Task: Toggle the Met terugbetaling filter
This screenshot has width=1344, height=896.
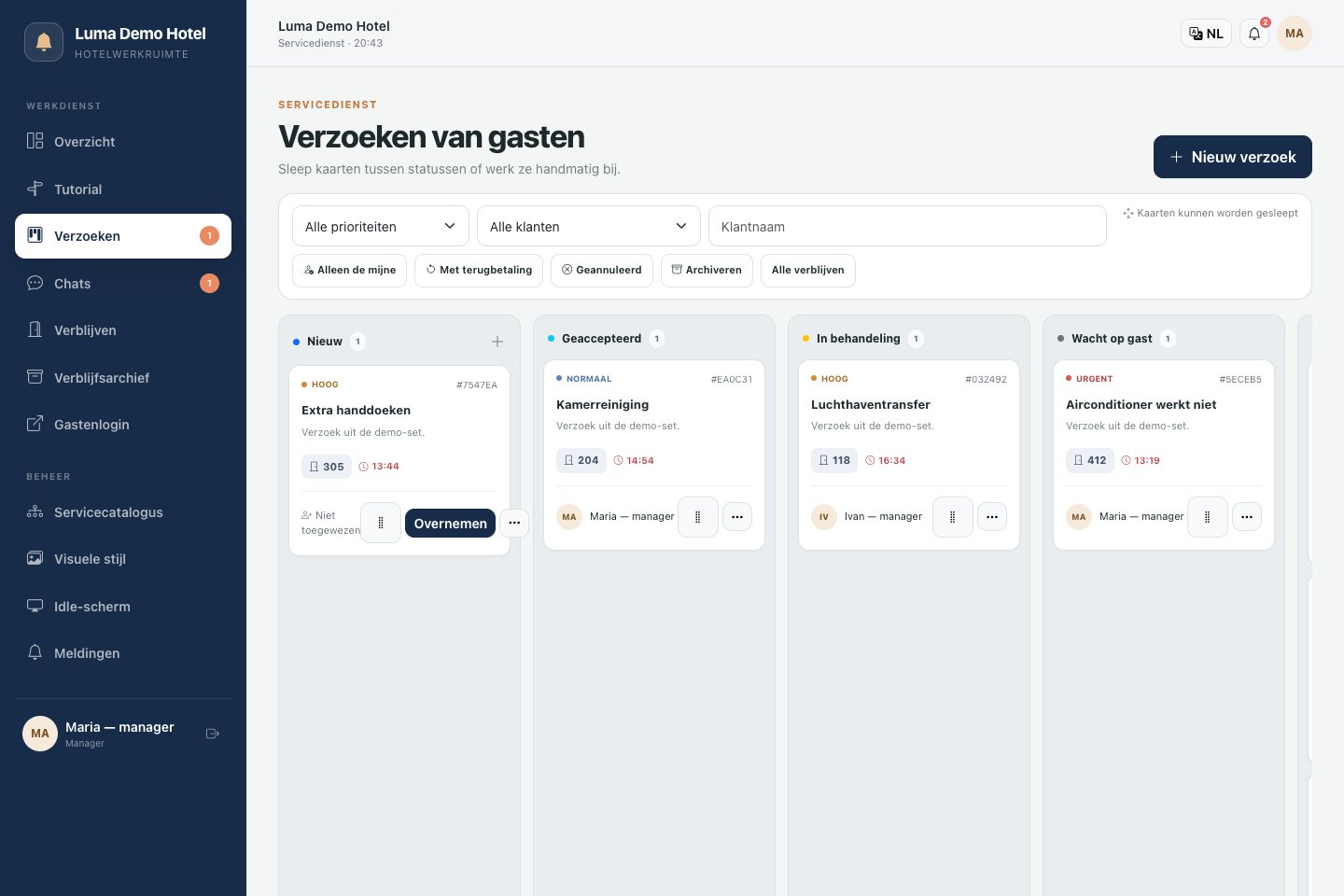Action: tap(479, 271)
